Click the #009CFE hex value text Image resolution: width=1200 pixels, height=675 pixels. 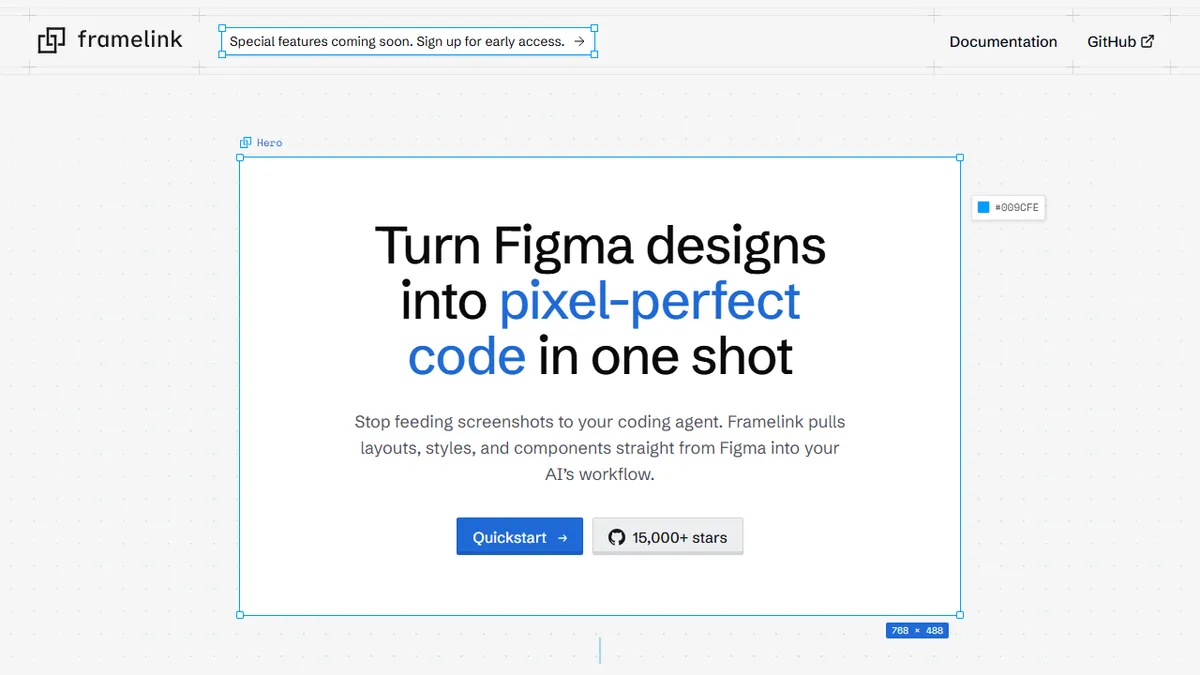pyautogui.click(x=1016, y=208)
